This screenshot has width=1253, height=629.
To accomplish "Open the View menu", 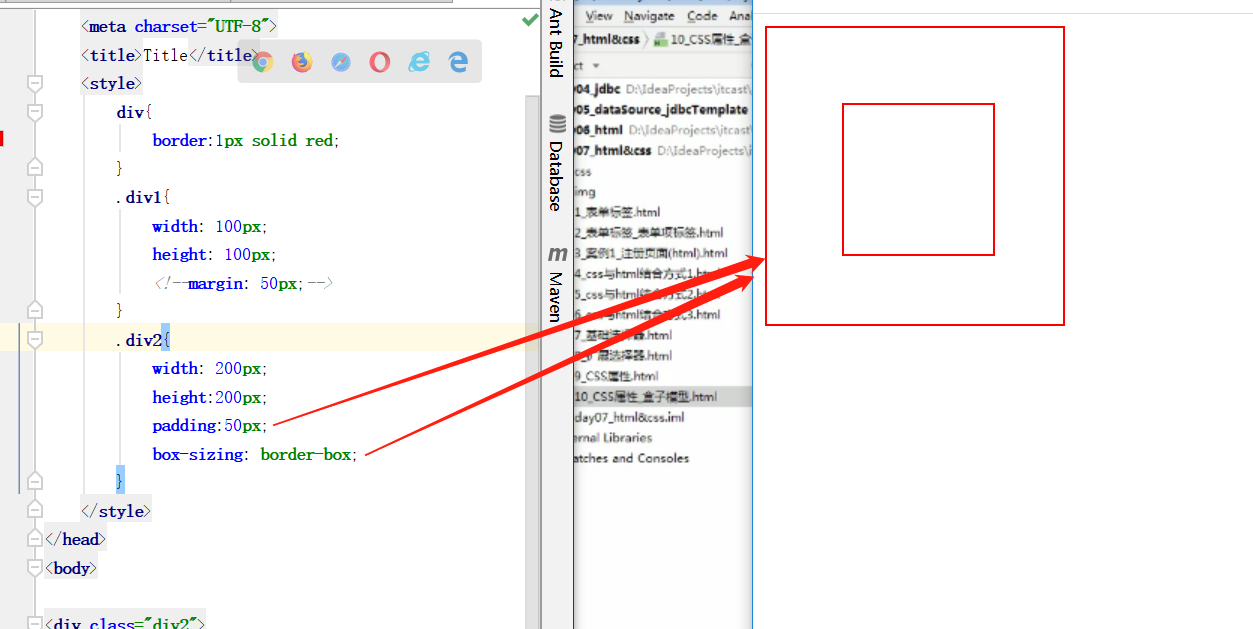I will (599, 16).
